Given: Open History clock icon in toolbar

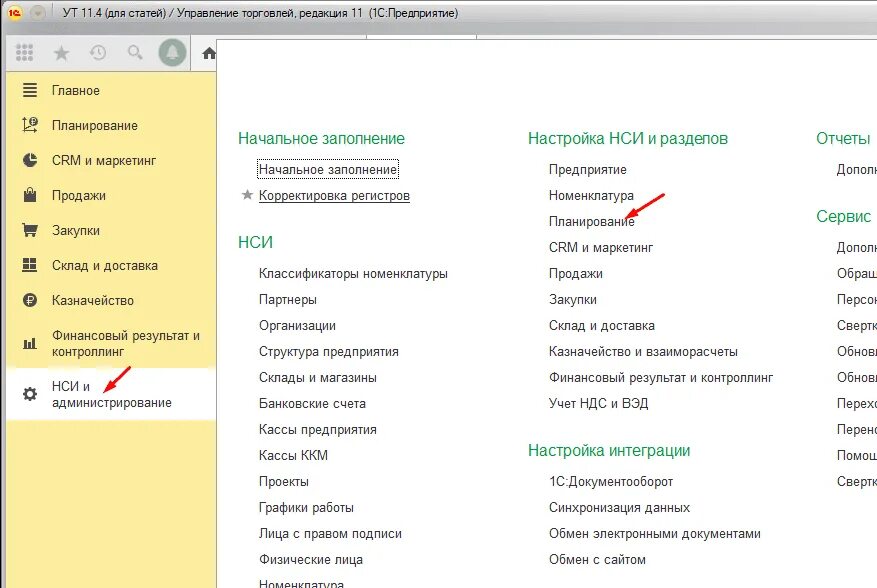Looking at the screenshot, I should click(98, 53).
